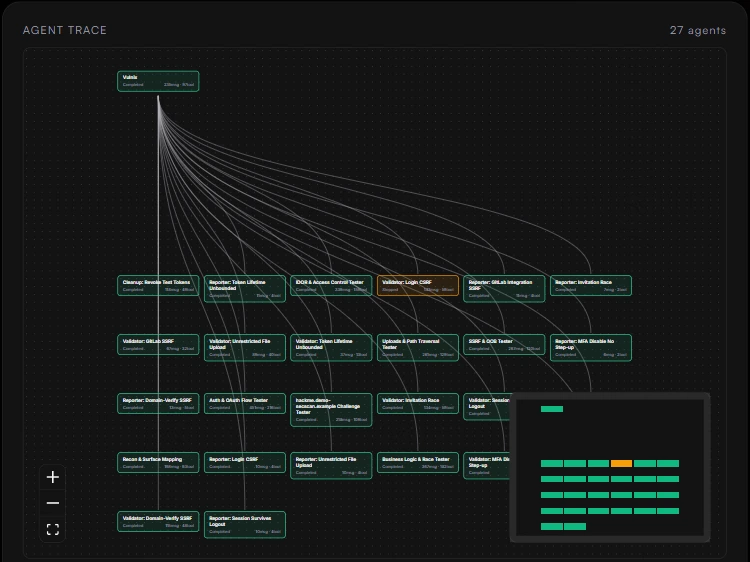
Task: Select Reporter: MFA Disable No Step-up node
Action: click(x=591, y=348)
